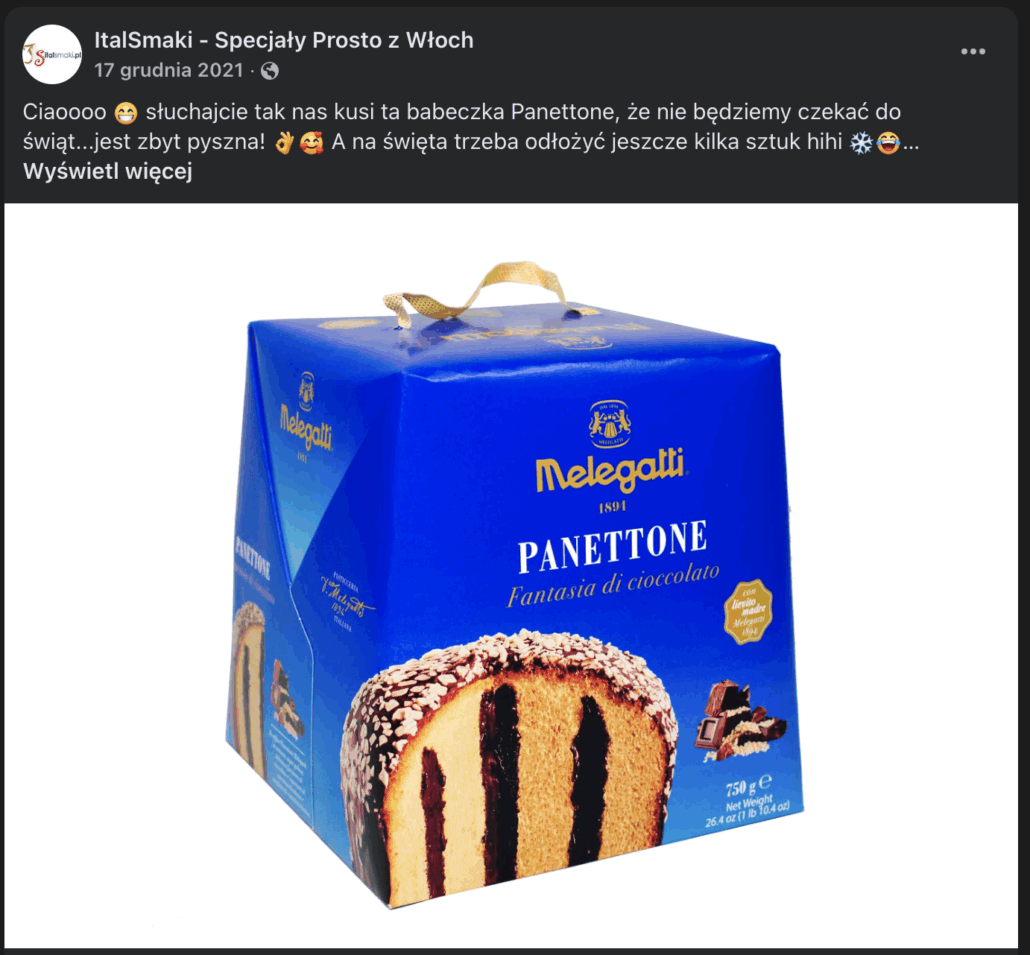Click the public globe privacy icon

[270, 71]
